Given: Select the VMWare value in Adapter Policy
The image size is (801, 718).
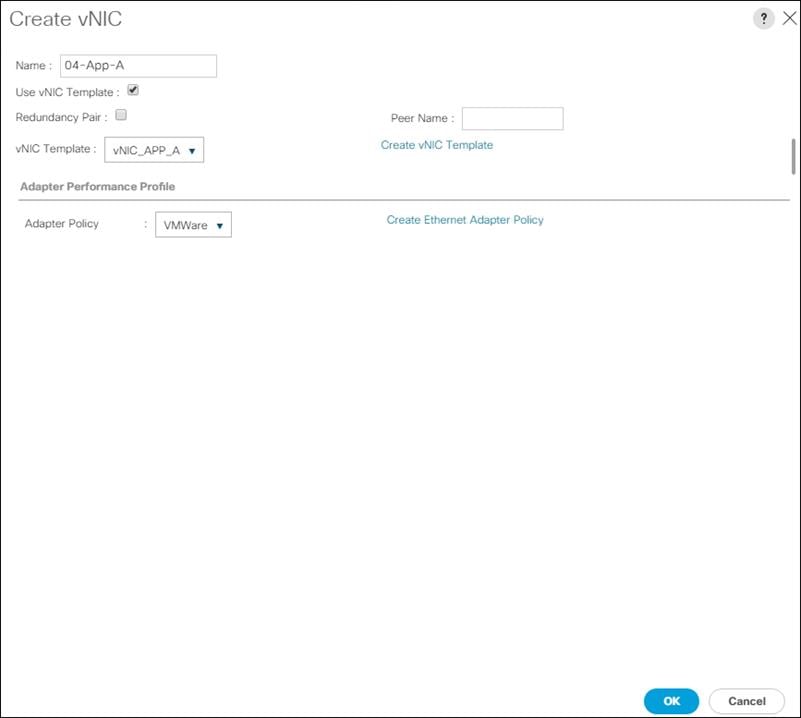Looking at the screenshot, I should 184,224.
